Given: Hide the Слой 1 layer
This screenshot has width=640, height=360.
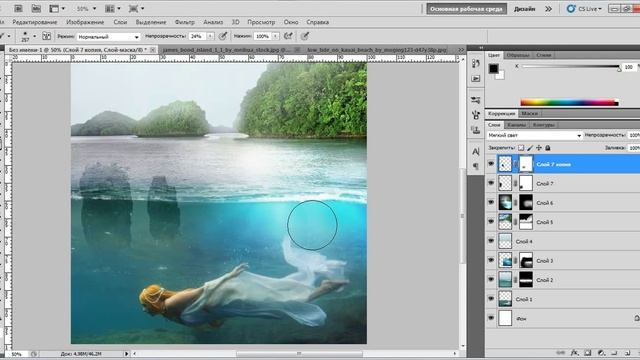Looking at the screenshot, I should 491,298.
